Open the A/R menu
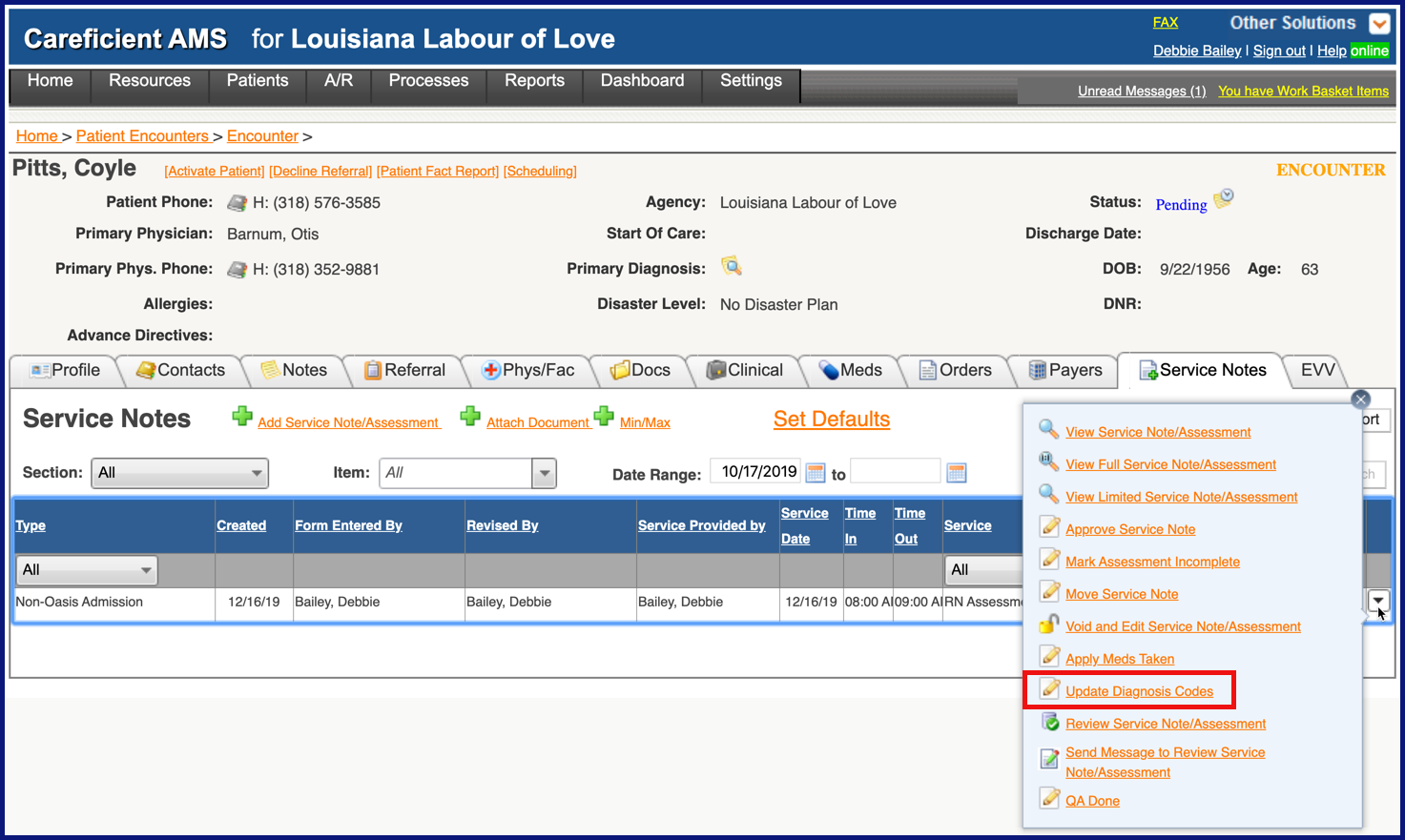This screenshot has height=840, width=1405. [339, 81]
